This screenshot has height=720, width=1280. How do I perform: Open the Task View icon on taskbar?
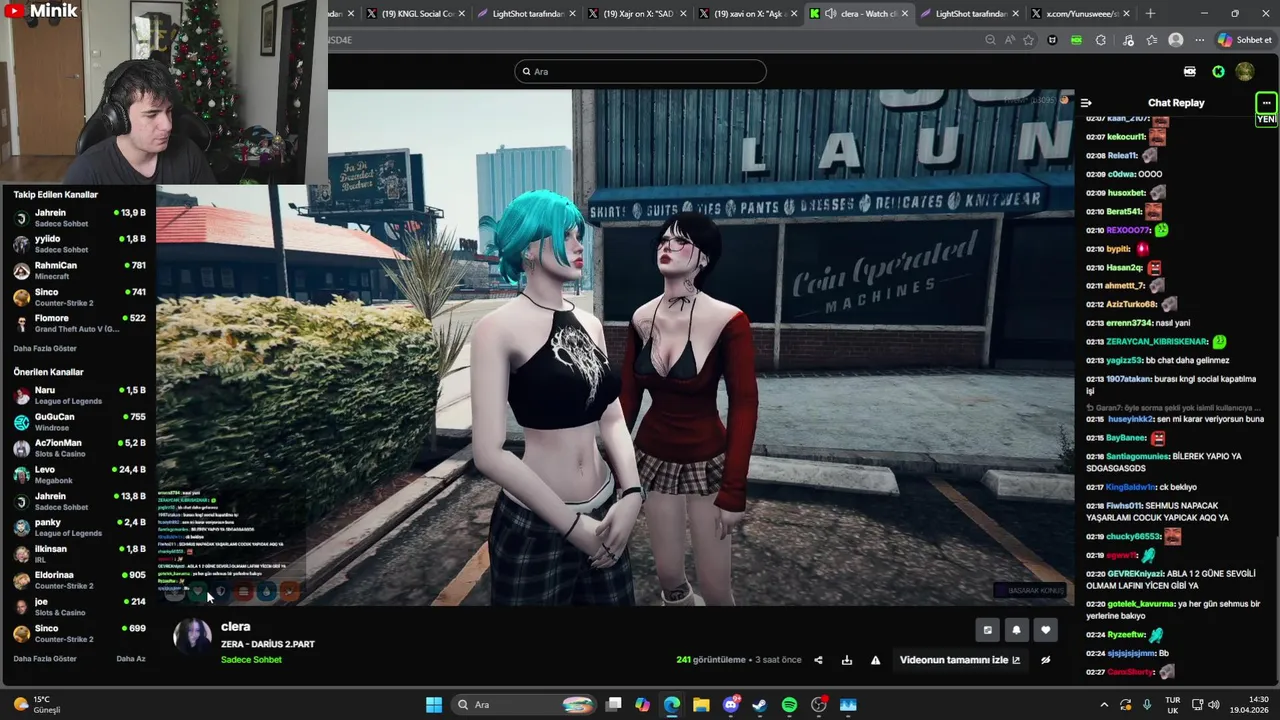tap(613, 705)
